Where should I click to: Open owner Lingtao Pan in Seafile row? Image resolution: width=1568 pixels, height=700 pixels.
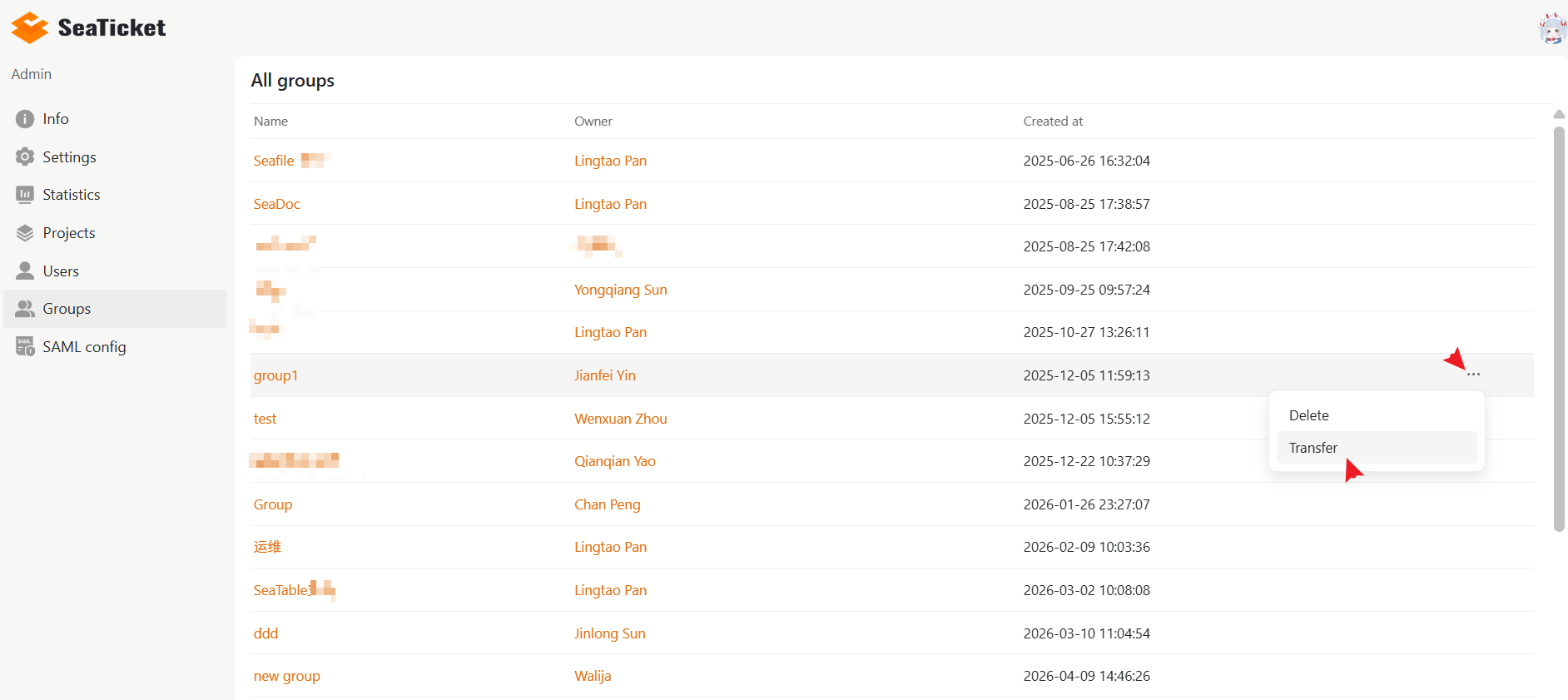(610, 161)
